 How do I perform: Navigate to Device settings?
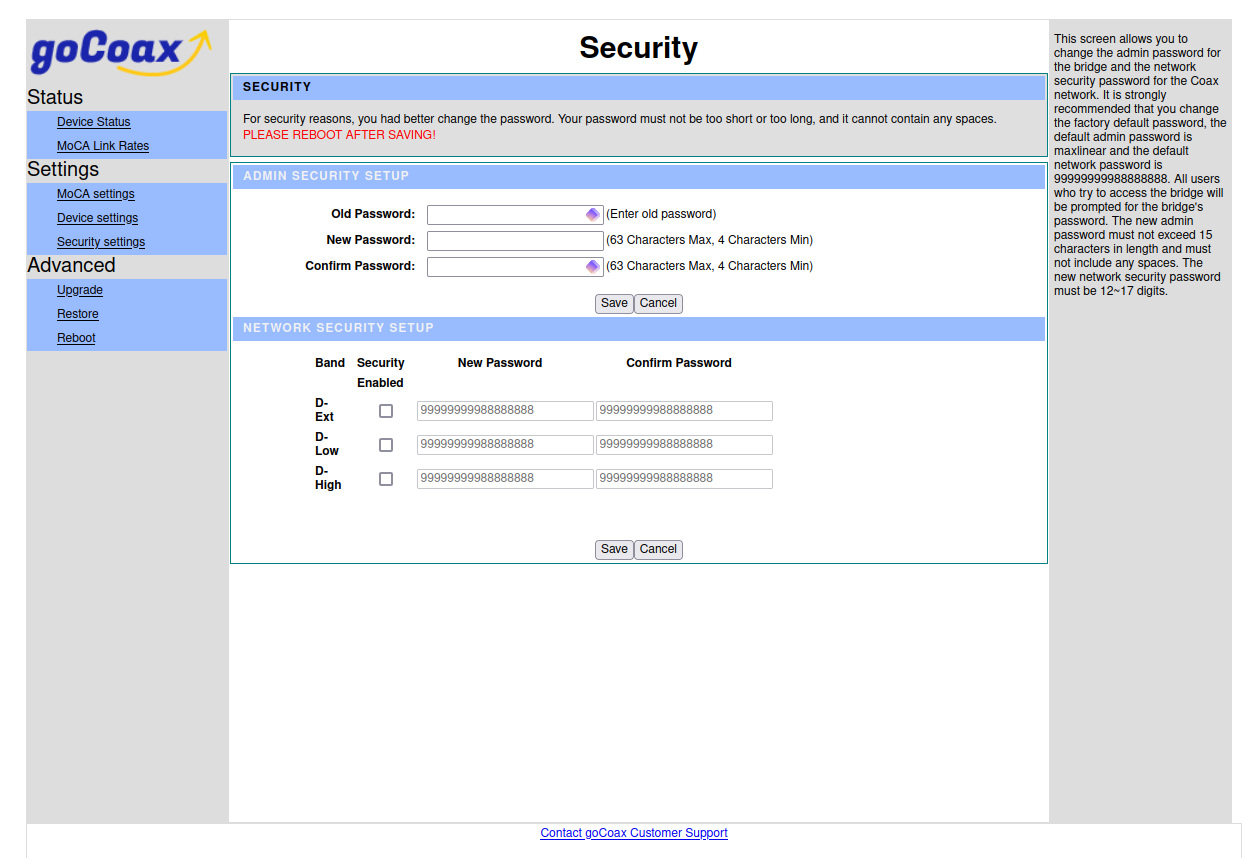point(98,218)
